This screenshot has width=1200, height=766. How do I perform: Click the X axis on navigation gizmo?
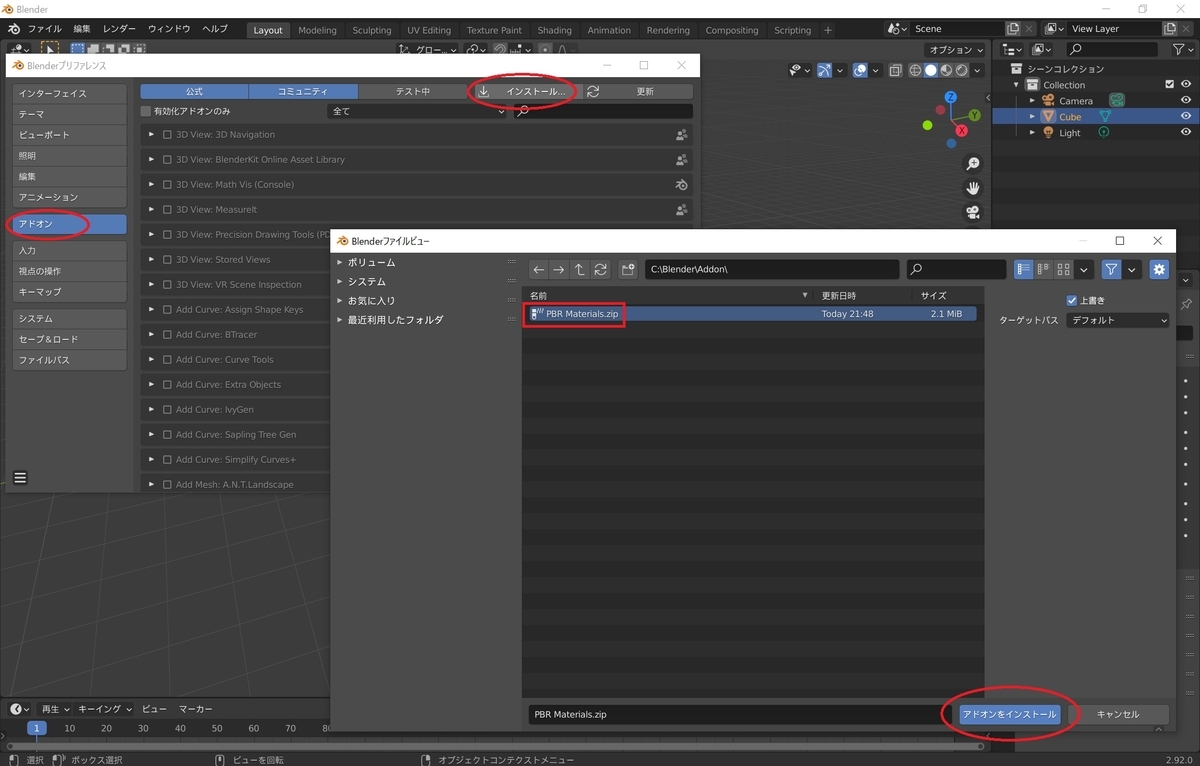[x=962, y=131]
